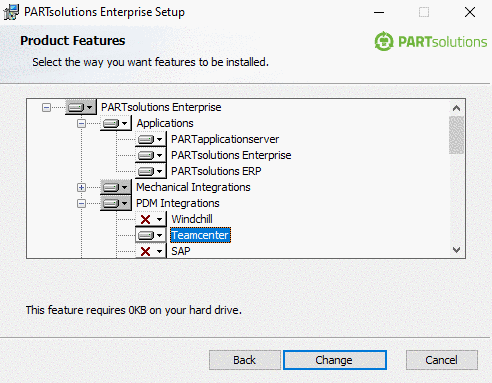The height and width of the screenshot is (383, 492).
Task: Open install-state dropdown for Teamcenter
Action: click(151, 235)
